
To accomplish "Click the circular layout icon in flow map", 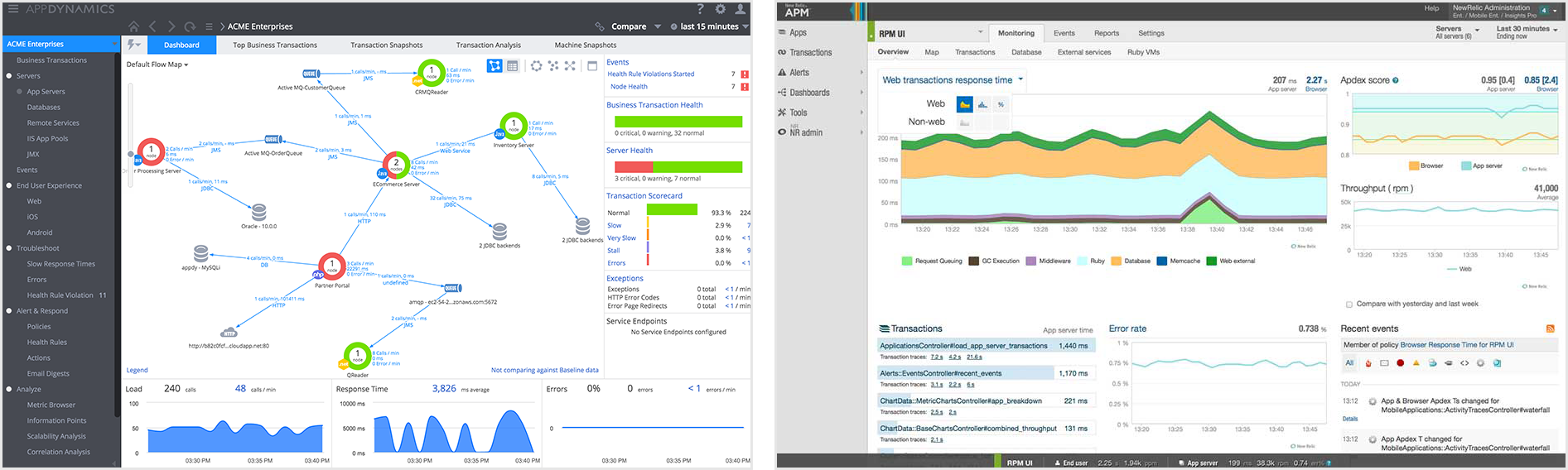I will (x=537, y=65).
